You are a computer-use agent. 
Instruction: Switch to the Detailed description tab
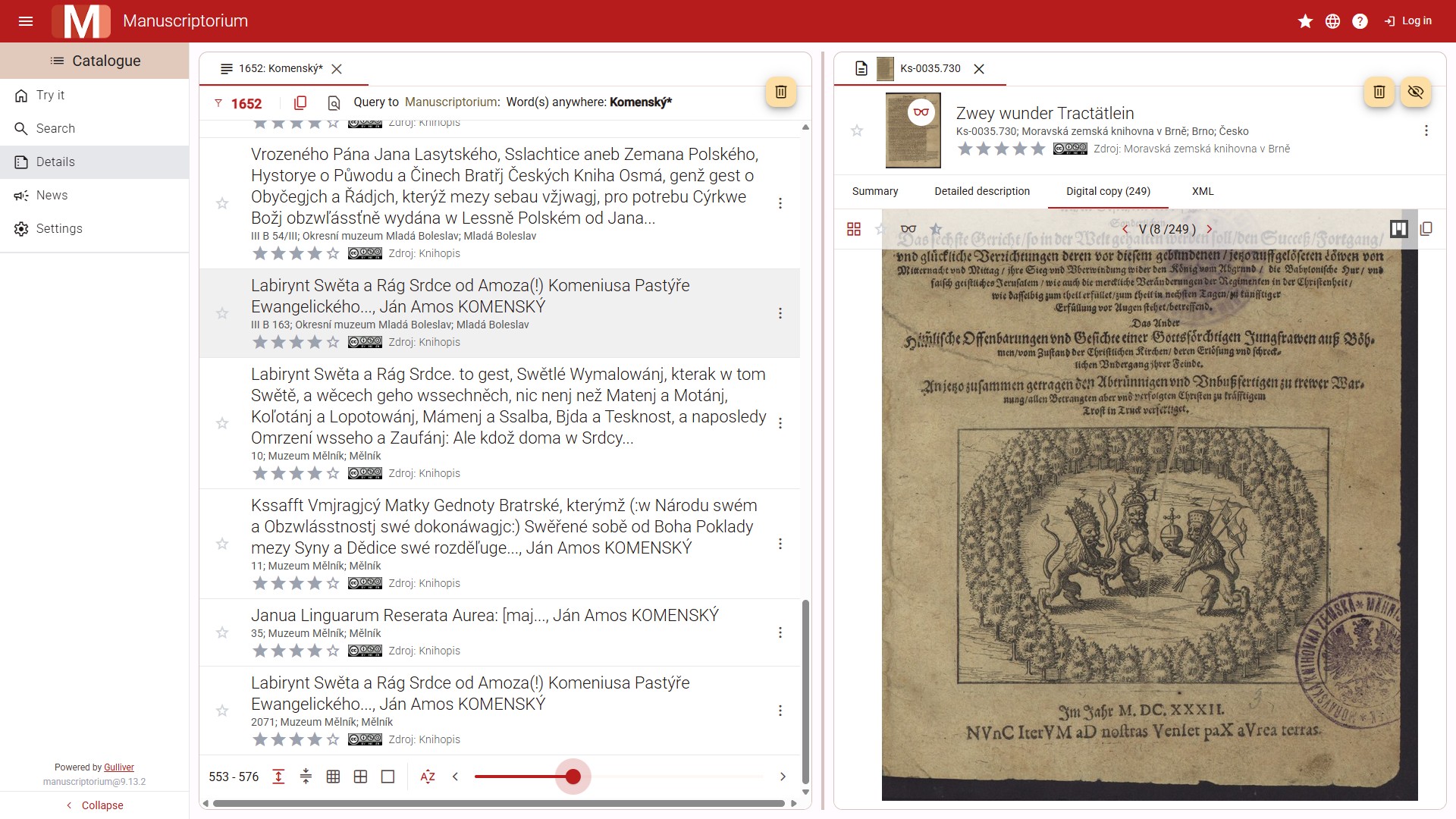(x=981, y=191)
